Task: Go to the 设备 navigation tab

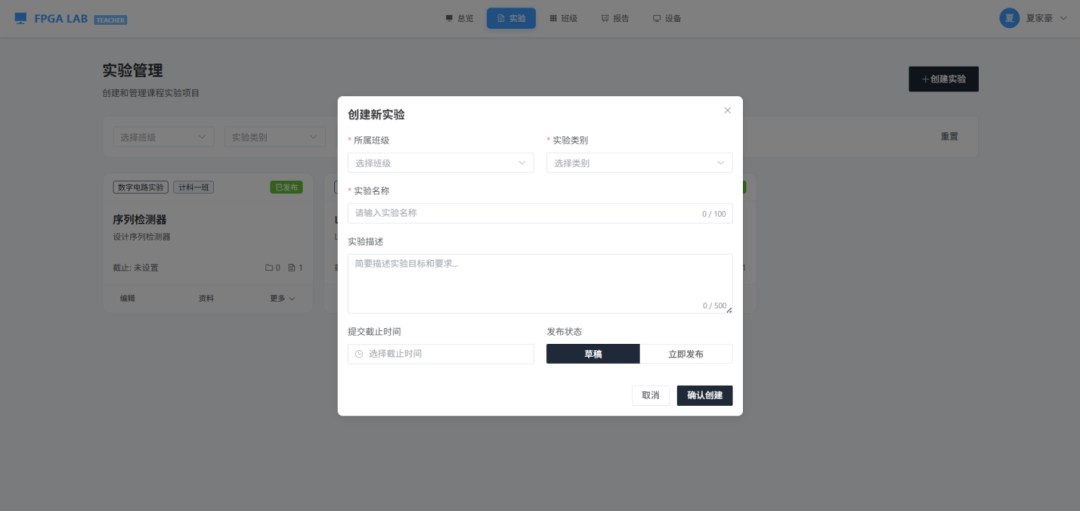Action: pyautogui.click(x=667, y=18)
